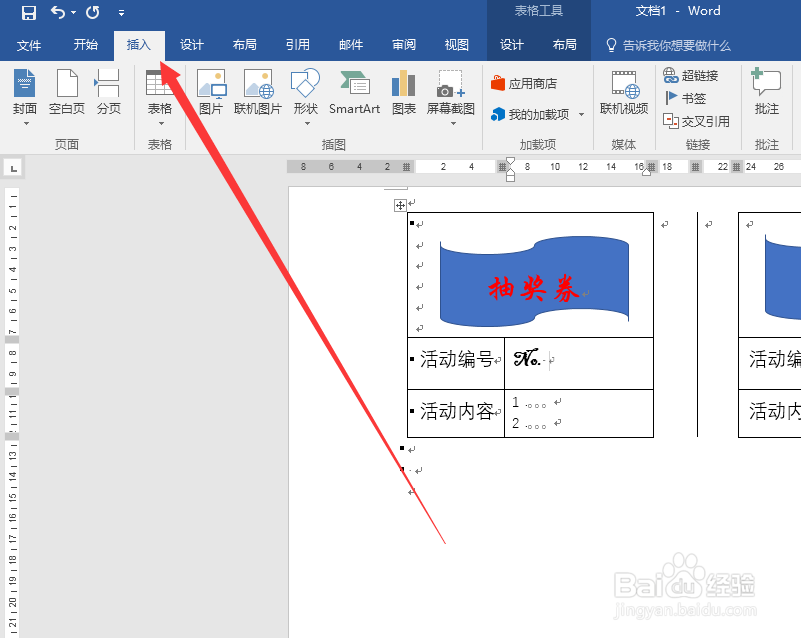Expand the 表格 dropdown arrow

(161, 124)
